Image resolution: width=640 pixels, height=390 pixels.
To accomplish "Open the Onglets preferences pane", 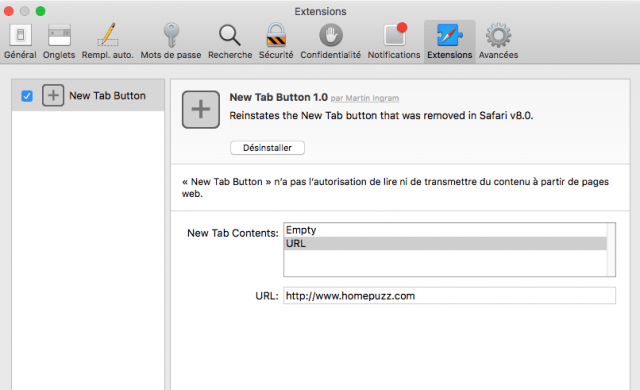I will point(59,42).
